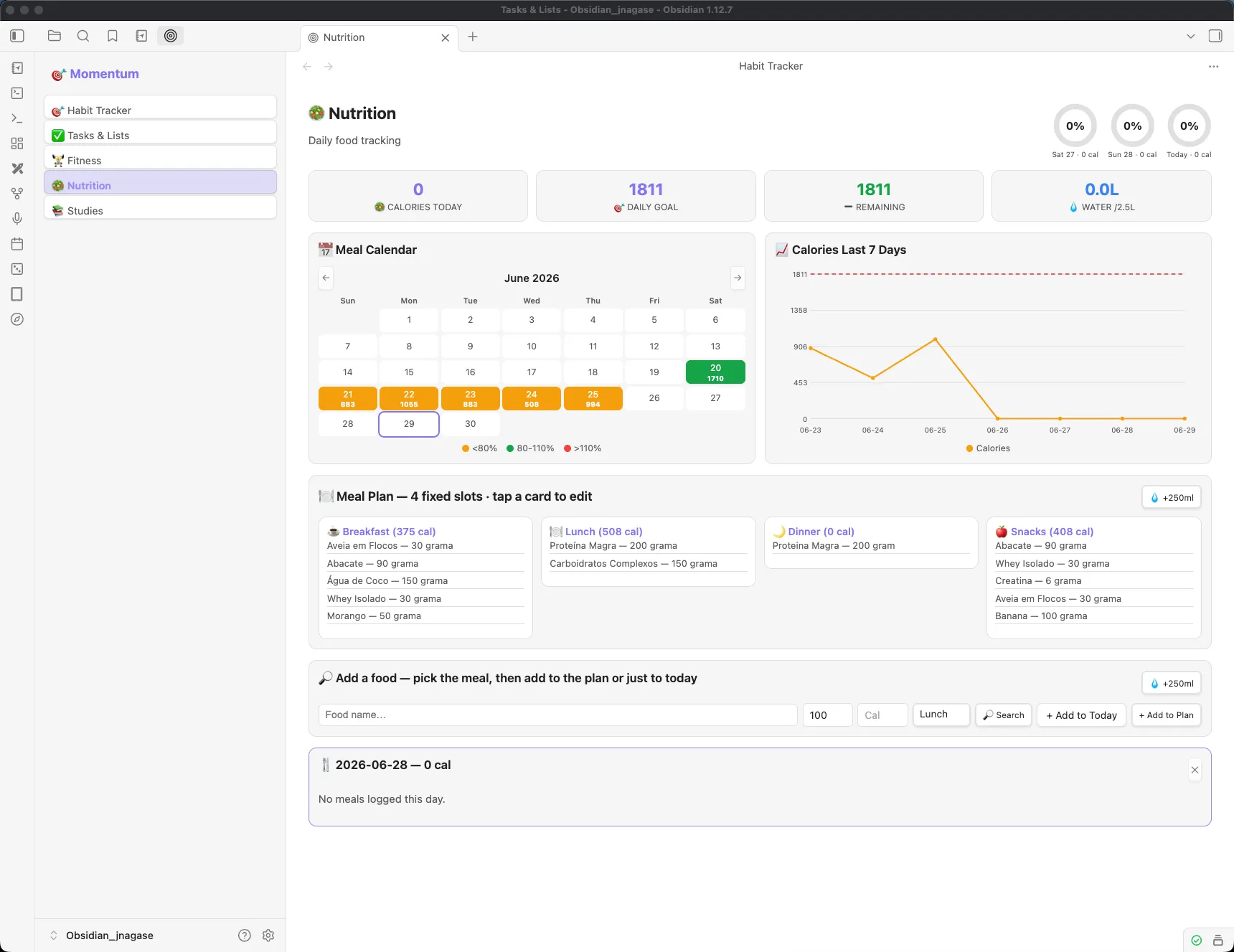Open help question mark icon
This screenshot has height=952, width=1234.
pos(245,935)
